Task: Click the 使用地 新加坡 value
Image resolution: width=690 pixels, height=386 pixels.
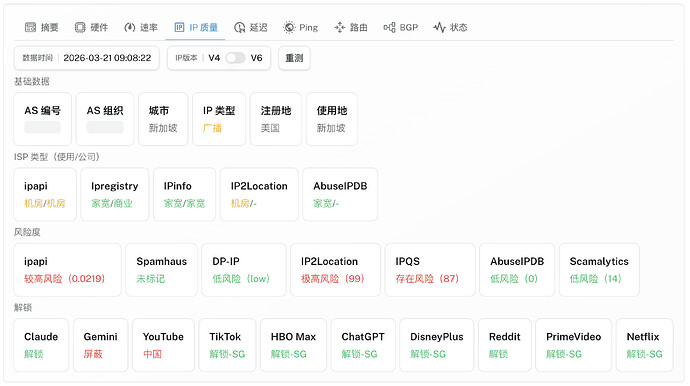Action: 331,128
